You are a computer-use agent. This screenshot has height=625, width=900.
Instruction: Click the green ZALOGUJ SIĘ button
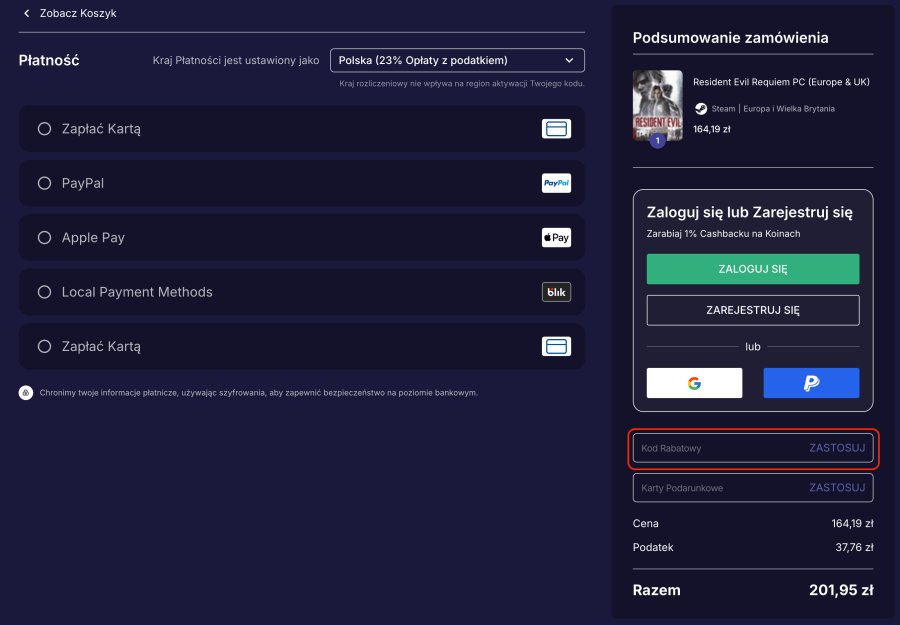[753, 269]
